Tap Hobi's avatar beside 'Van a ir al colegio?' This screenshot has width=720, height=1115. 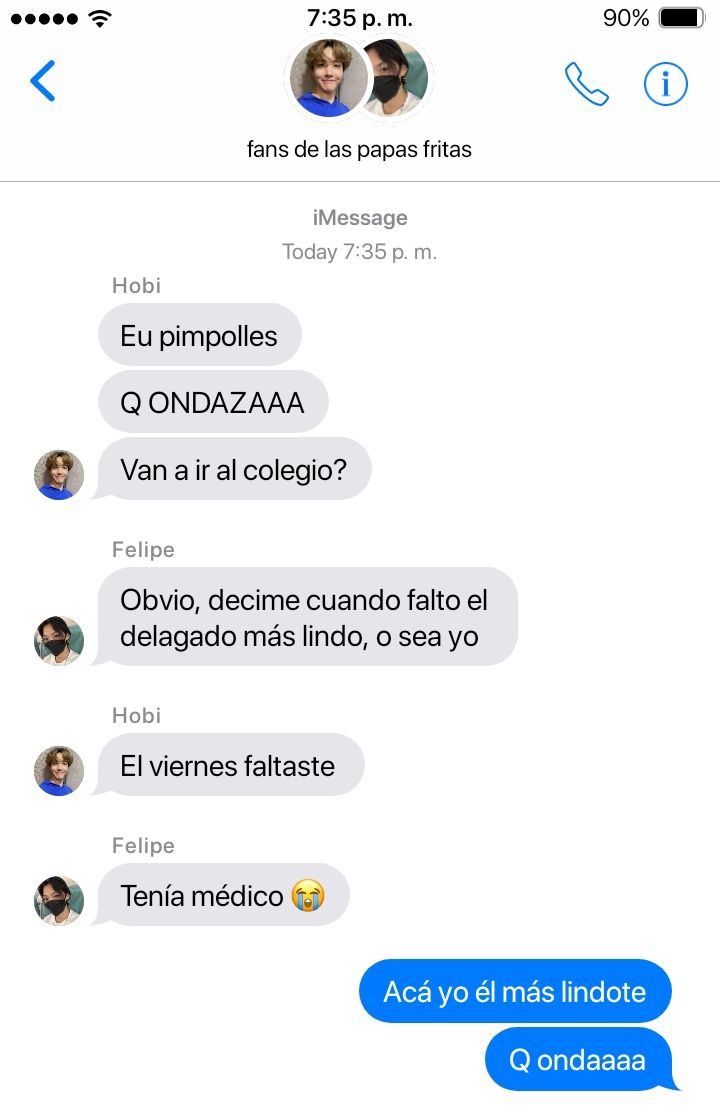[x=59, y=474]
